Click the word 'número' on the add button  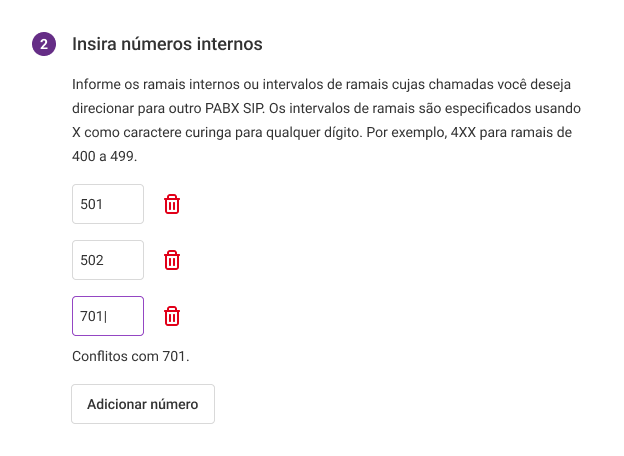[x=172, y=404]
